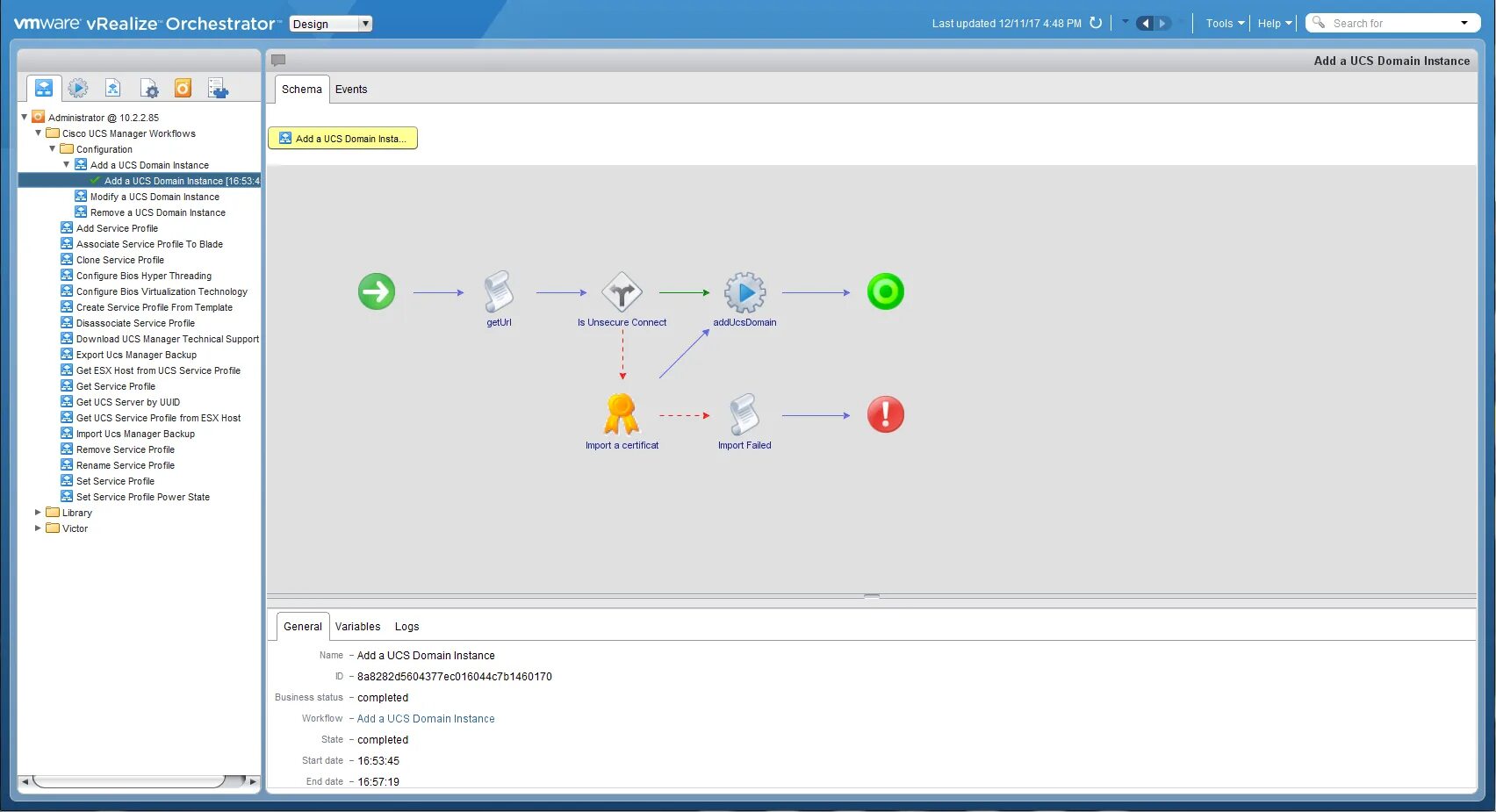Open the Workflows view tab icon
Image resolution: width=1496 pixels, height=812 pixels.
pos(44,88)
